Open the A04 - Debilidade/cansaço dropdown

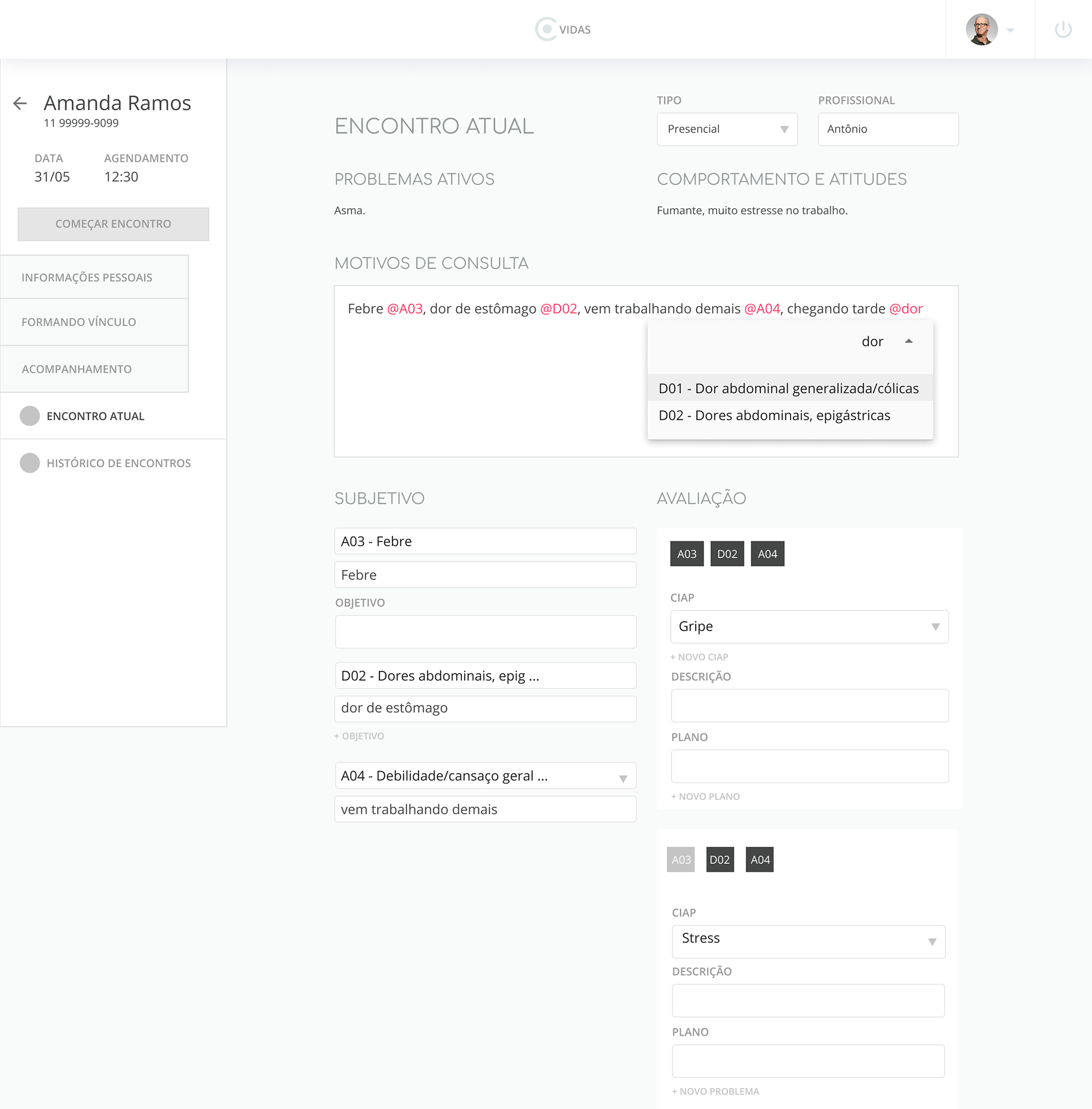pos(485,776)
